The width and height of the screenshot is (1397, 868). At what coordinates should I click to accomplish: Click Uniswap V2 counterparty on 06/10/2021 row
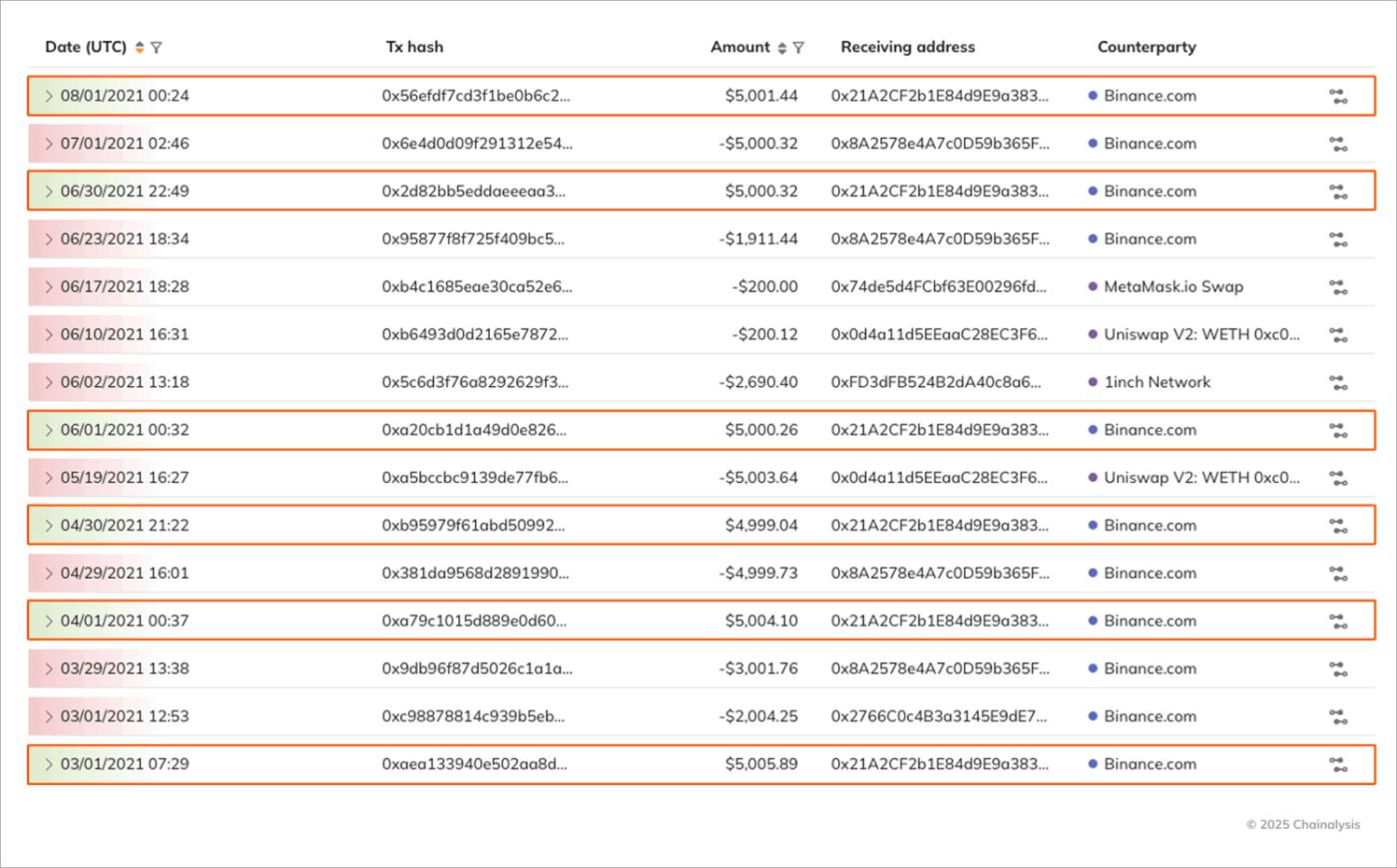pyautogui.click(x=1201, y=334)
